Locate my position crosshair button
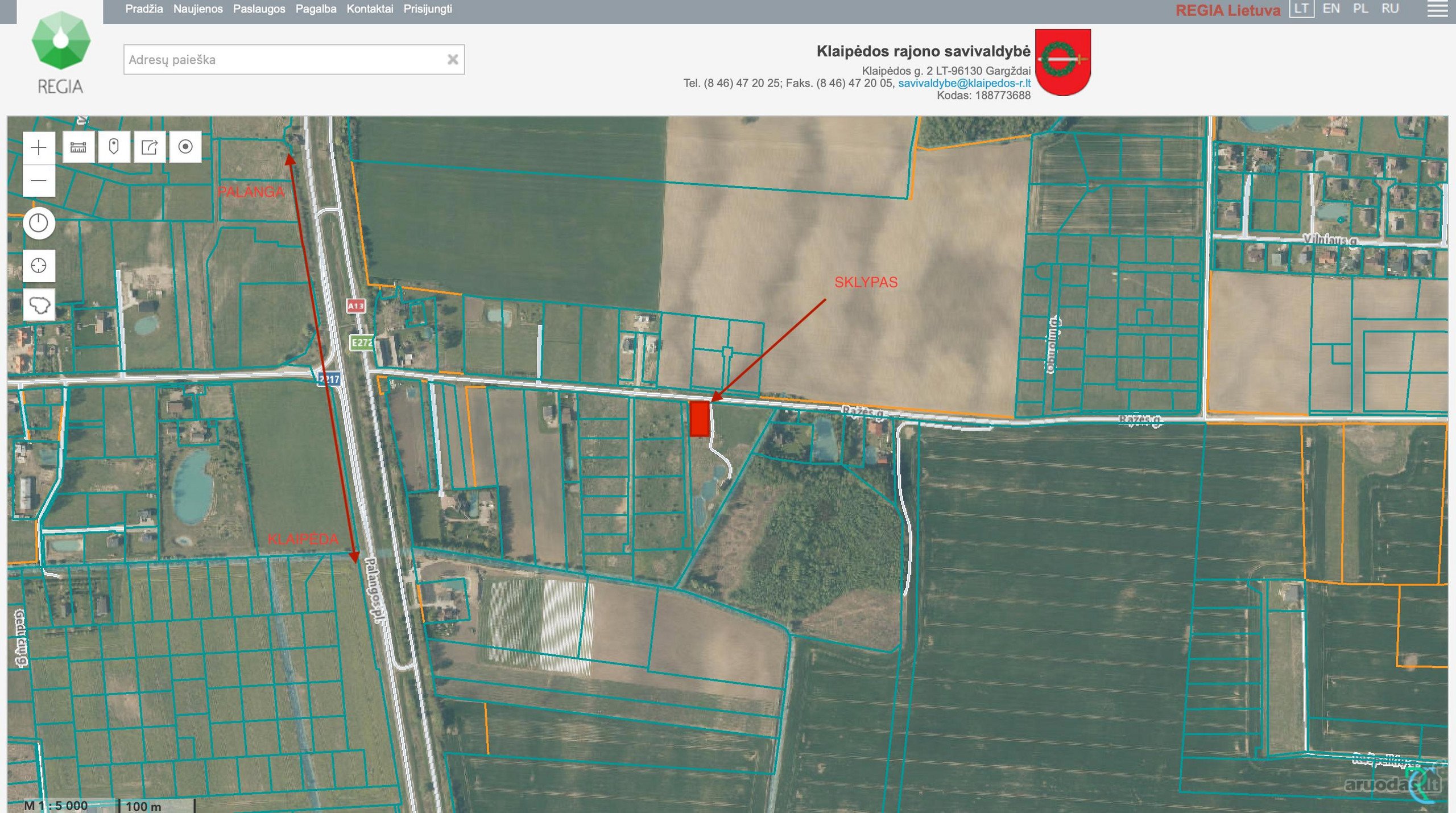Viewport: 1456px width, 813px height. click(39, 265)
